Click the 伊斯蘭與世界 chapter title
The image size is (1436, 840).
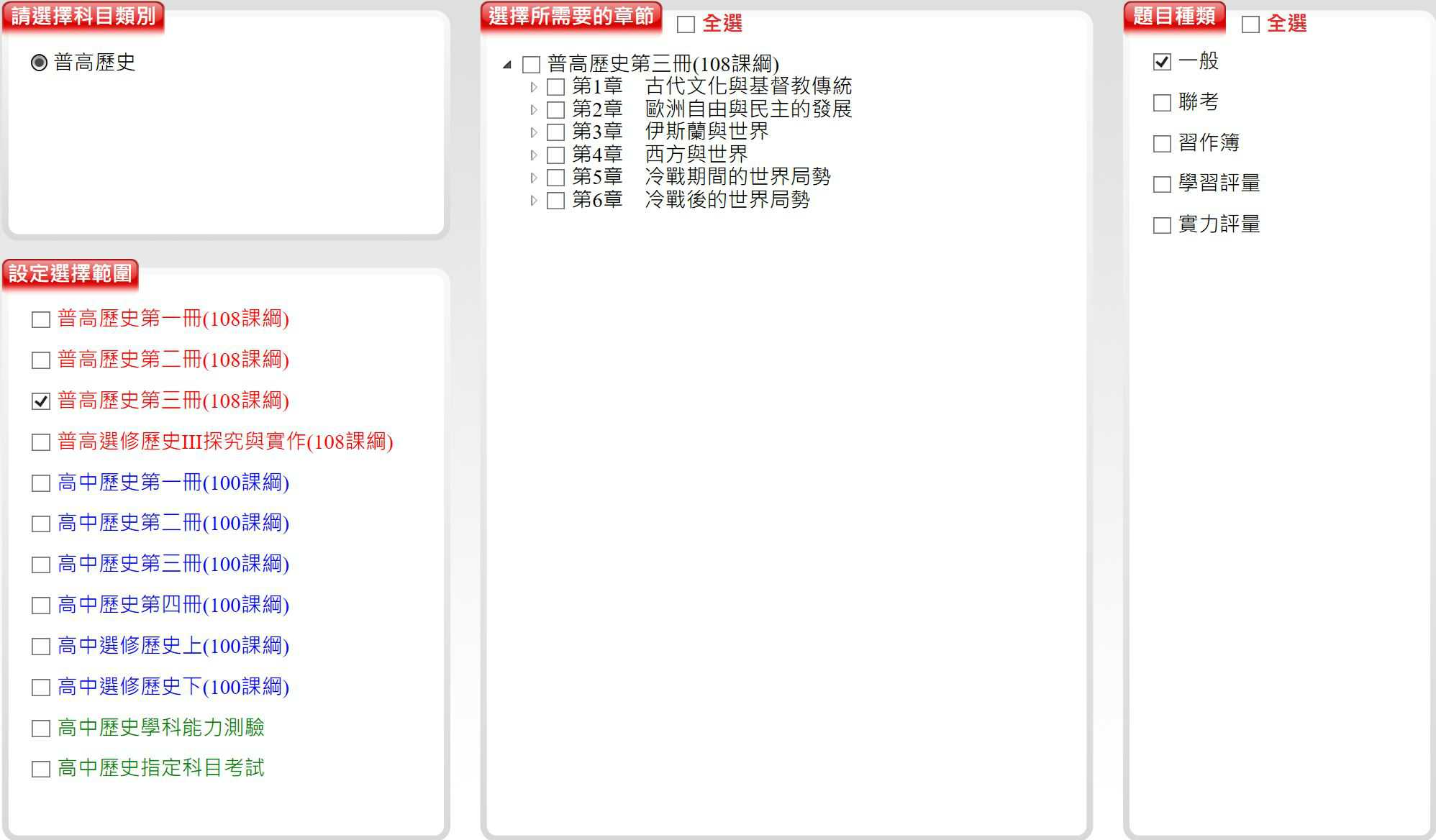tap(707, 132)
